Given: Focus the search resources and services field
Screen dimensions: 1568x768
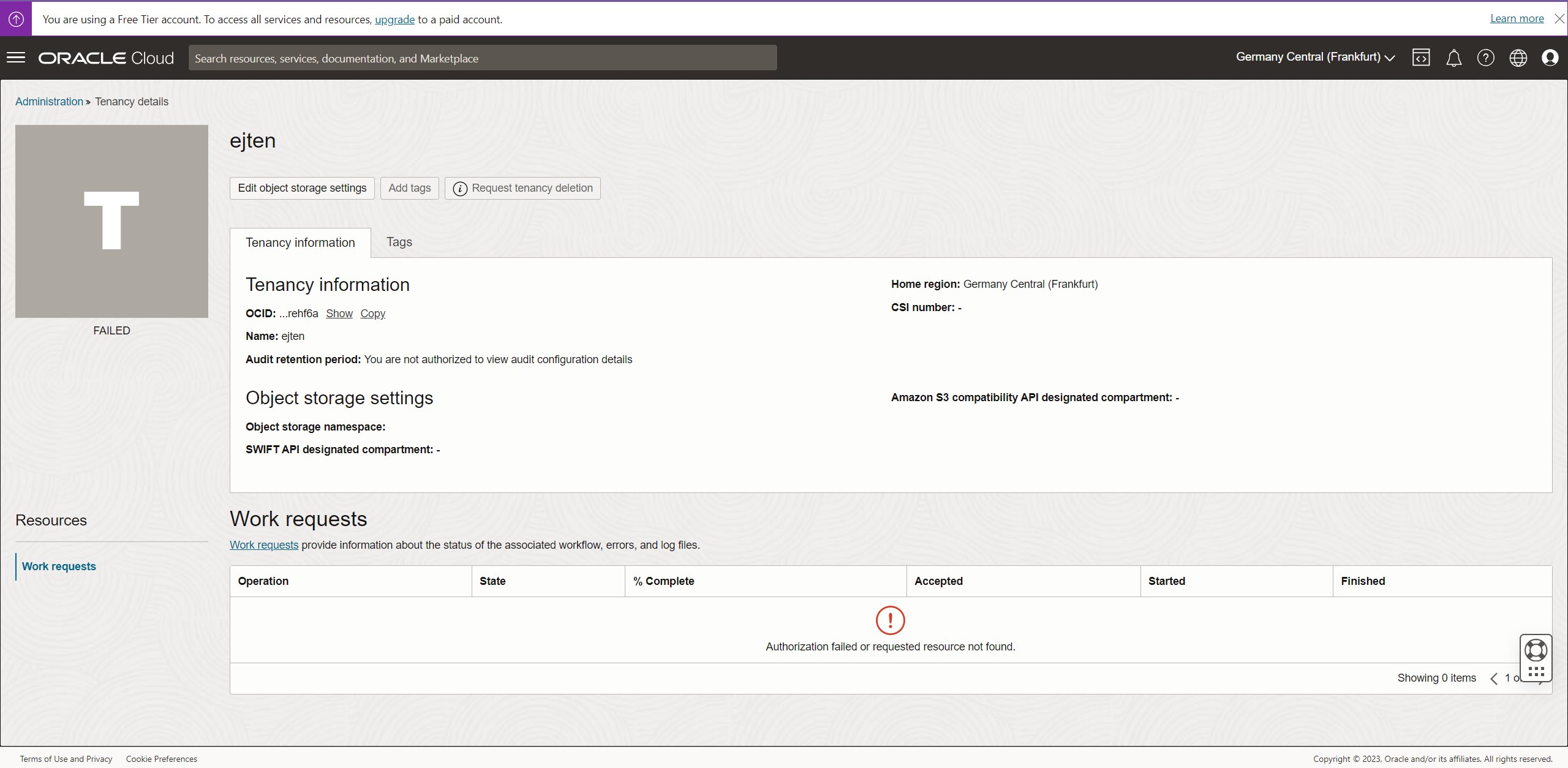Looking at the screenshot, I should point(483,58).
